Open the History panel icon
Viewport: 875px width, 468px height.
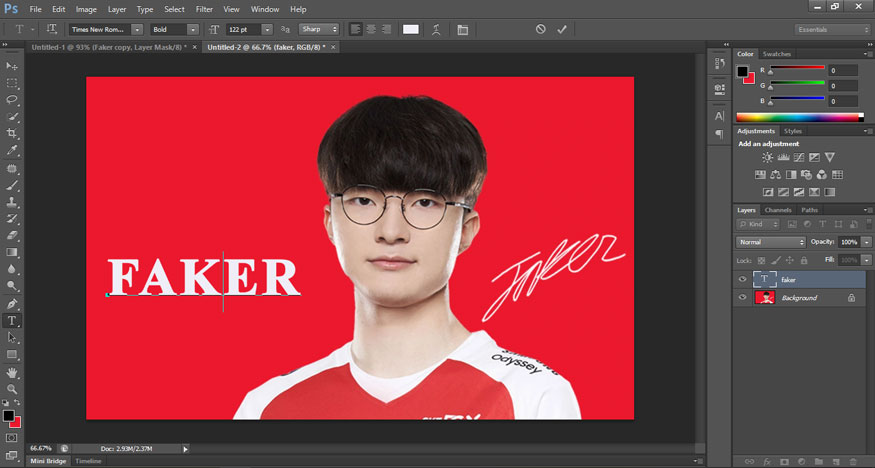point(719,64)
